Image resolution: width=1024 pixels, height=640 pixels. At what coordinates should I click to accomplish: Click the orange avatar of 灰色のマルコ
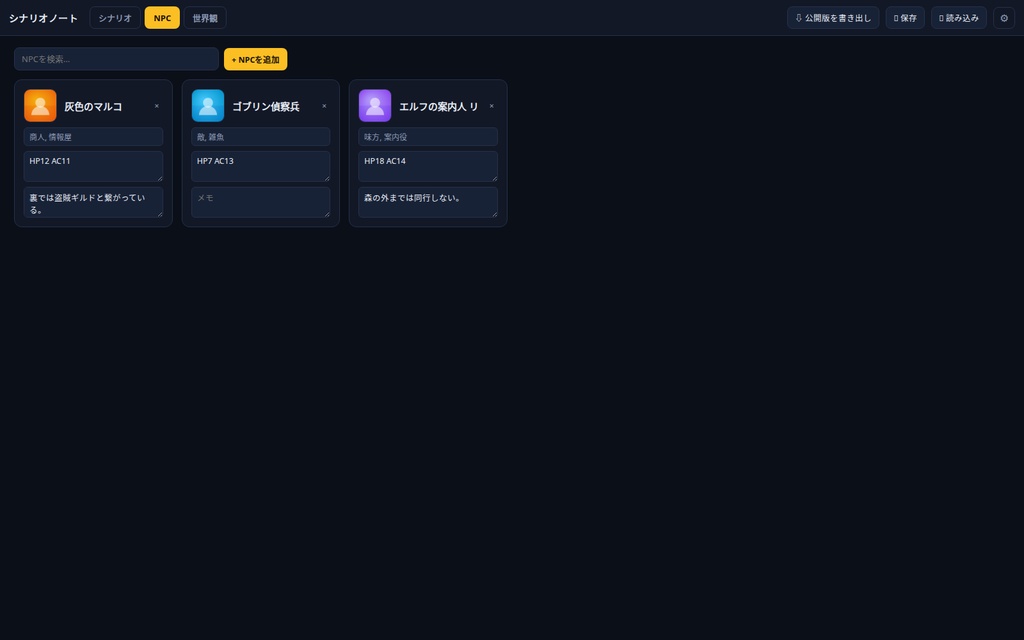[40, 106]
